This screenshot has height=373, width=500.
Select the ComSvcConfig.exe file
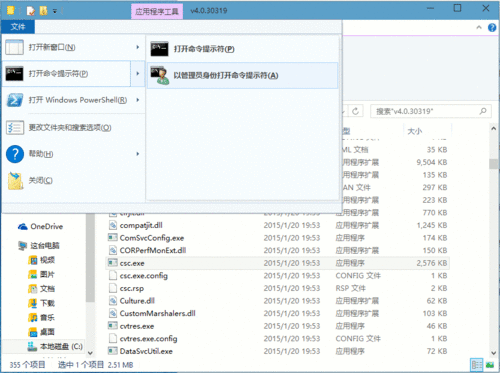pos(152,238)
